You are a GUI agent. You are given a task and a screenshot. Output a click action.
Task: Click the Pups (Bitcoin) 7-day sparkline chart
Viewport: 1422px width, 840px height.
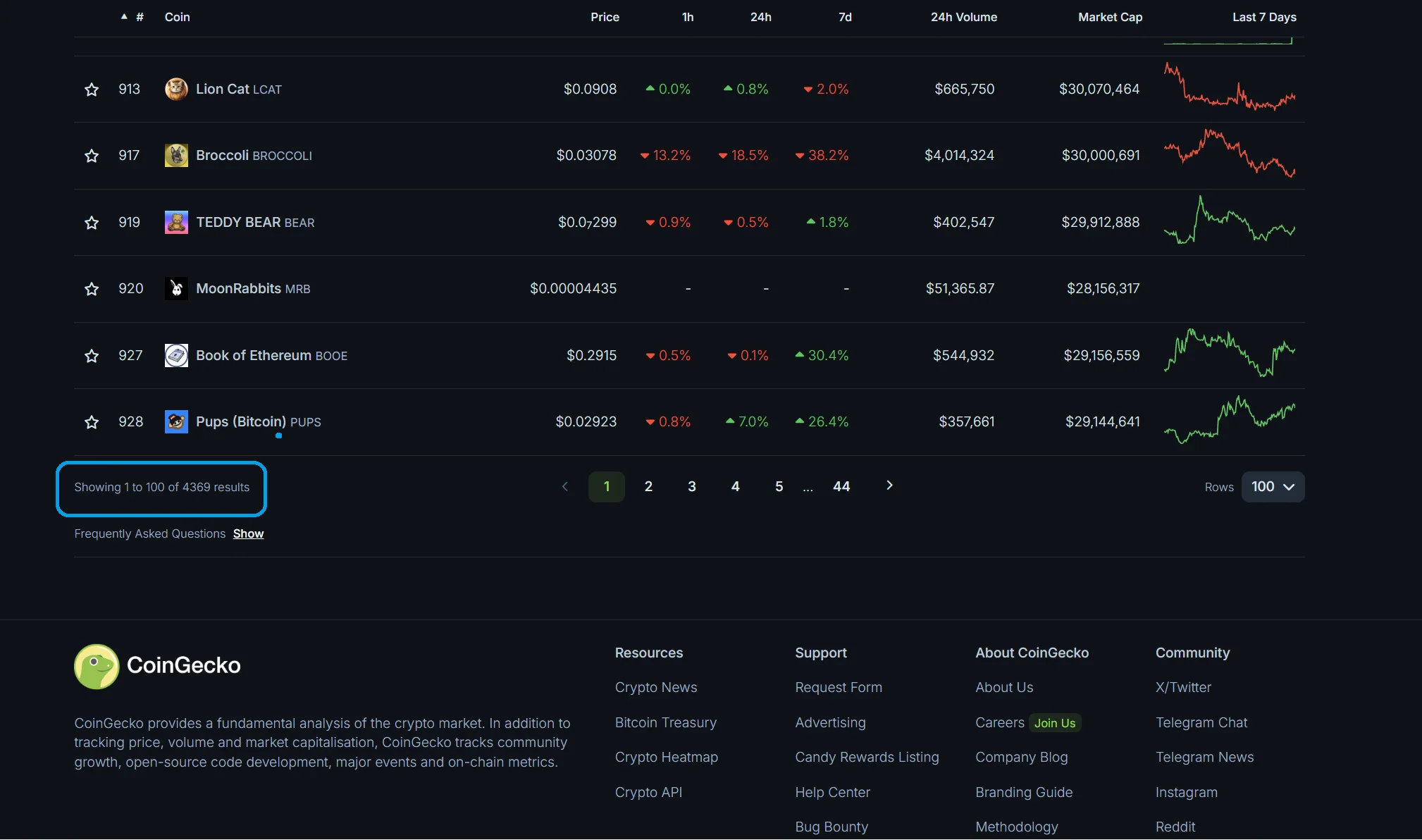coord(1230,421)
